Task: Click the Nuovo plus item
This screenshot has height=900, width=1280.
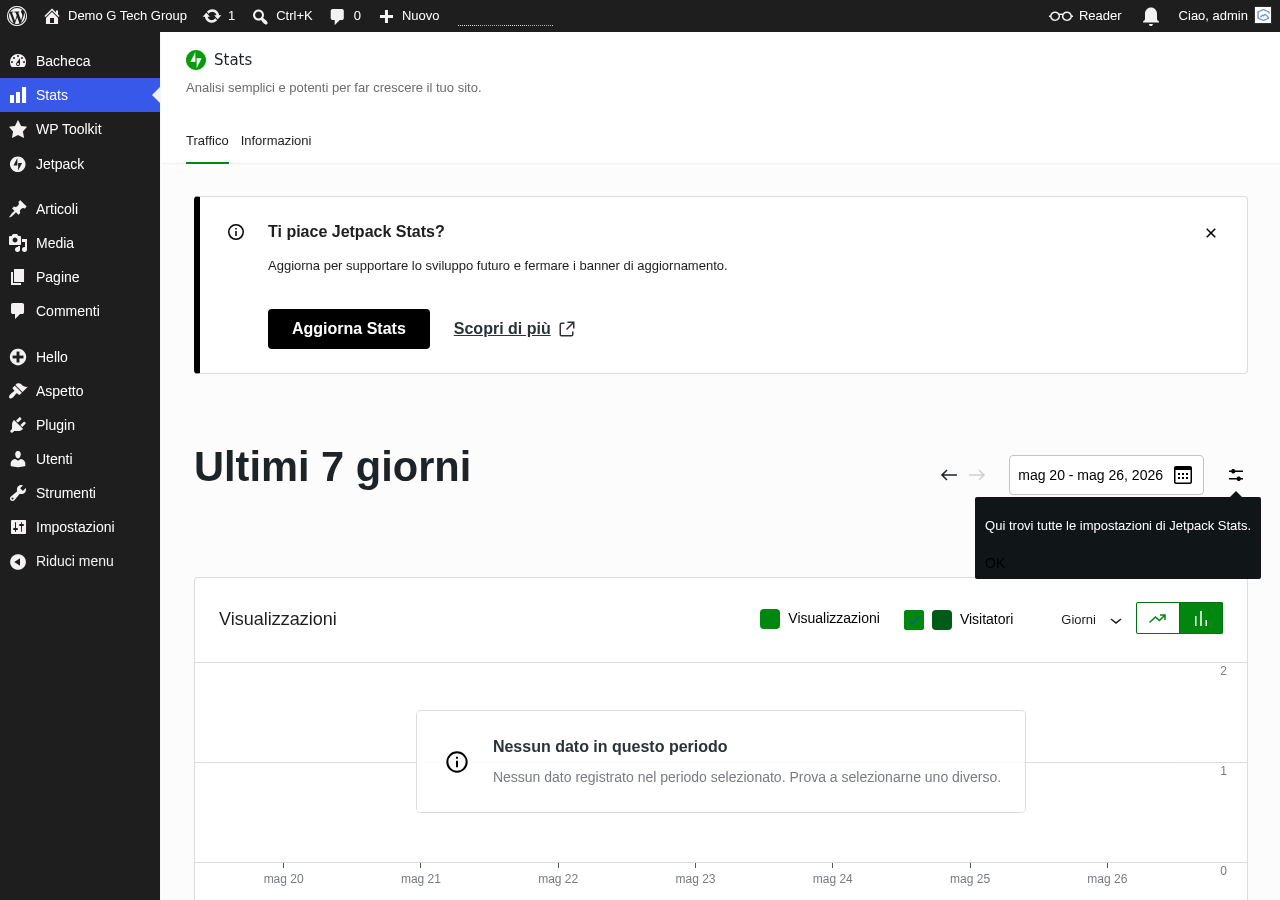Action: [409, 16]
